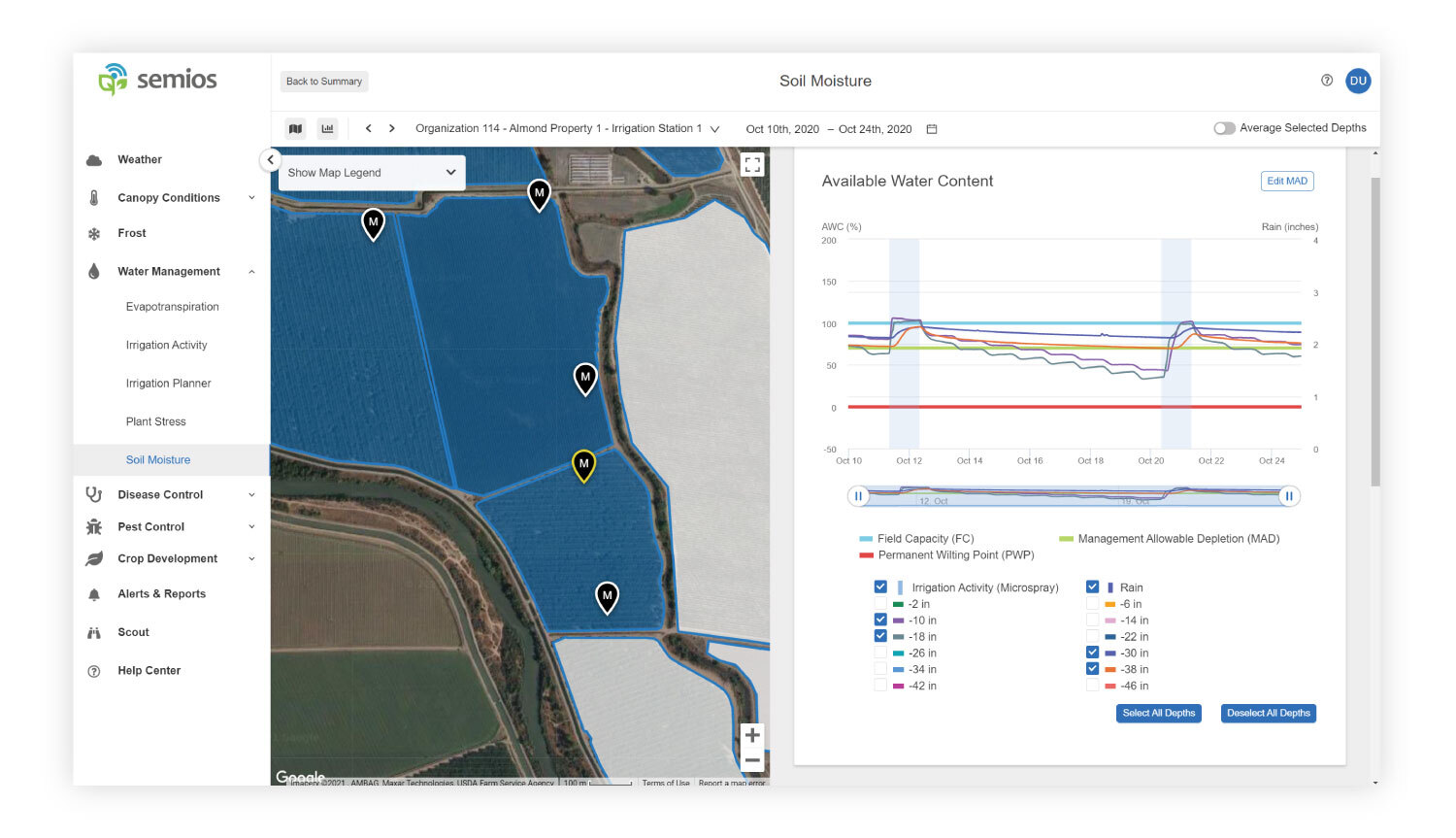The height and width of the screenshot is (838, 1456).
Task: Check the -6 in depth checkbox
Action: point(1092,604)
